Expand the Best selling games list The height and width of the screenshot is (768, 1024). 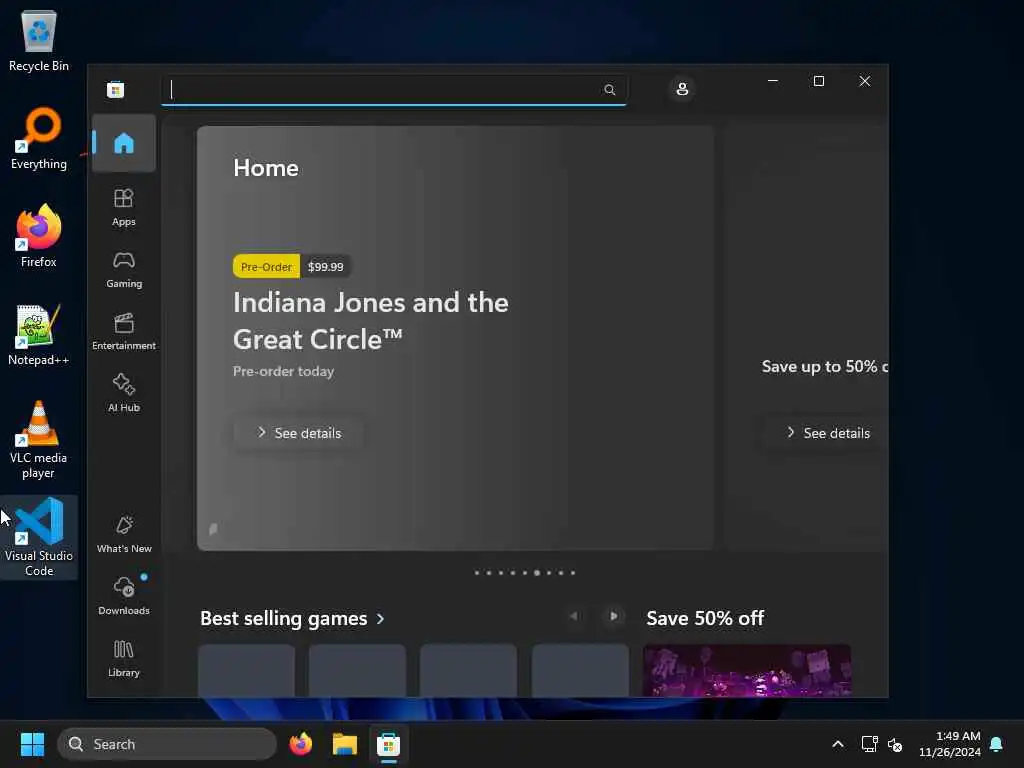[x=293, y=618]
